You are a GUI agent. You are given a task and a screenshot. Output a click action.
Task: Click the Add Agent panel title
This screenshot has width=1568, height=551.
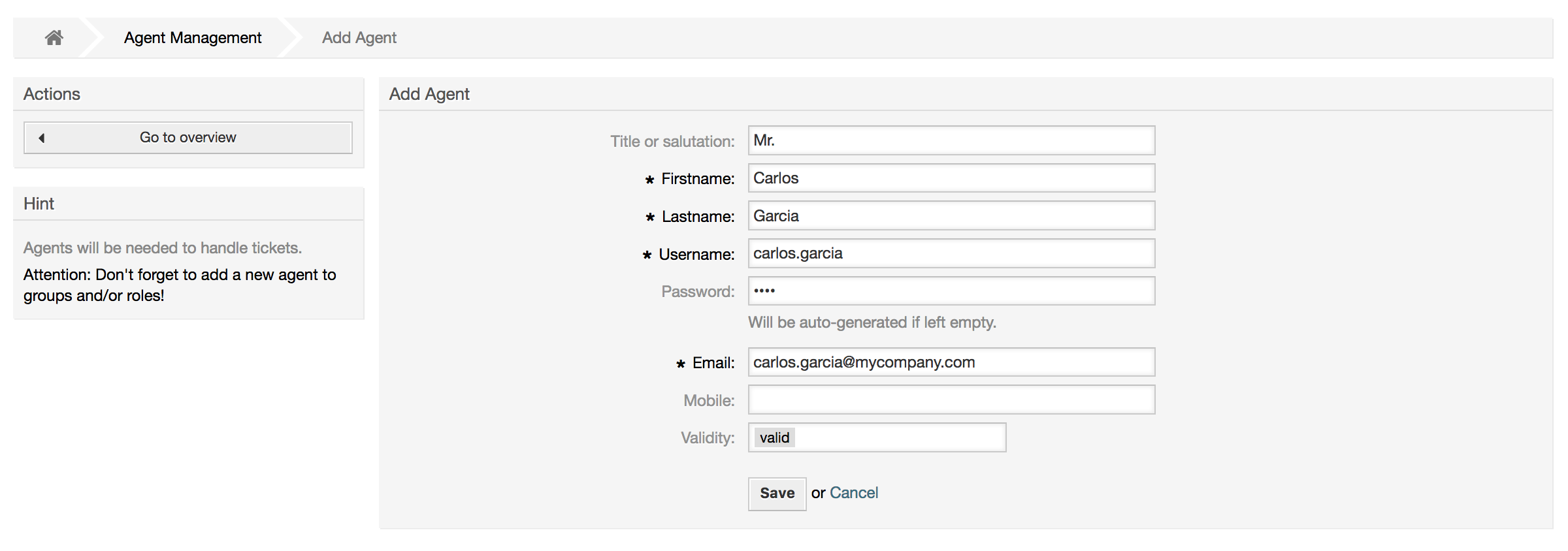click(x=429, y=94)
